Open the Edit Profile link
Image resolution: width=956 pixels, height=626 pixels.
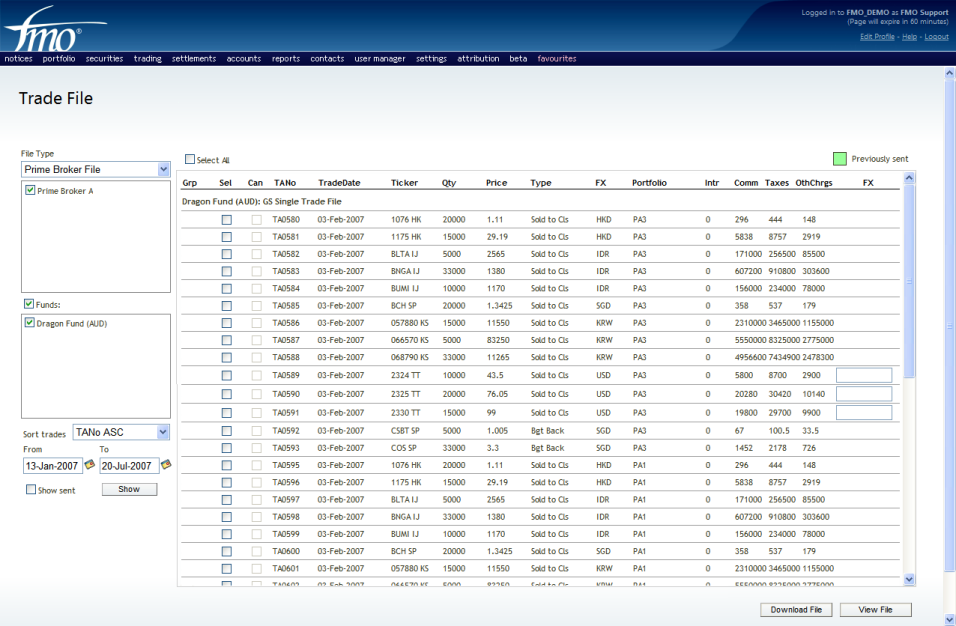pyautogui.click(x=877, y=37)
